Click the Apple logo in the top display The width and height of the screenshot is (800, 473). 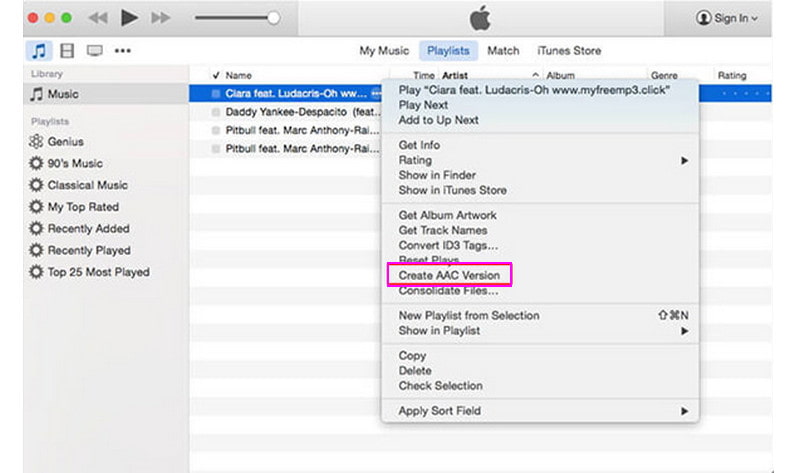(480, 18)
